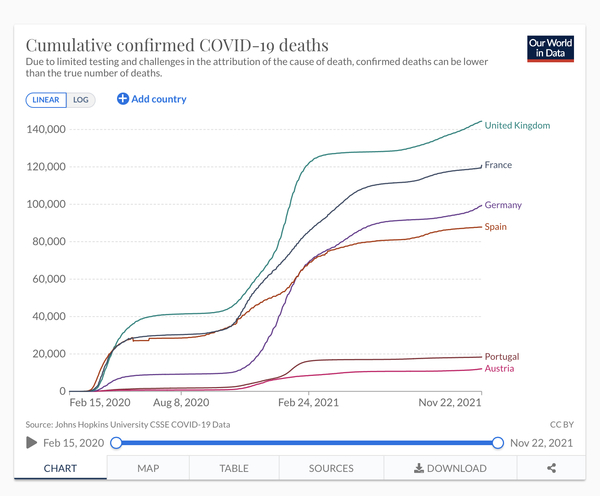Open the CHART tab
The image size is (600, 496).
[61, 468]
